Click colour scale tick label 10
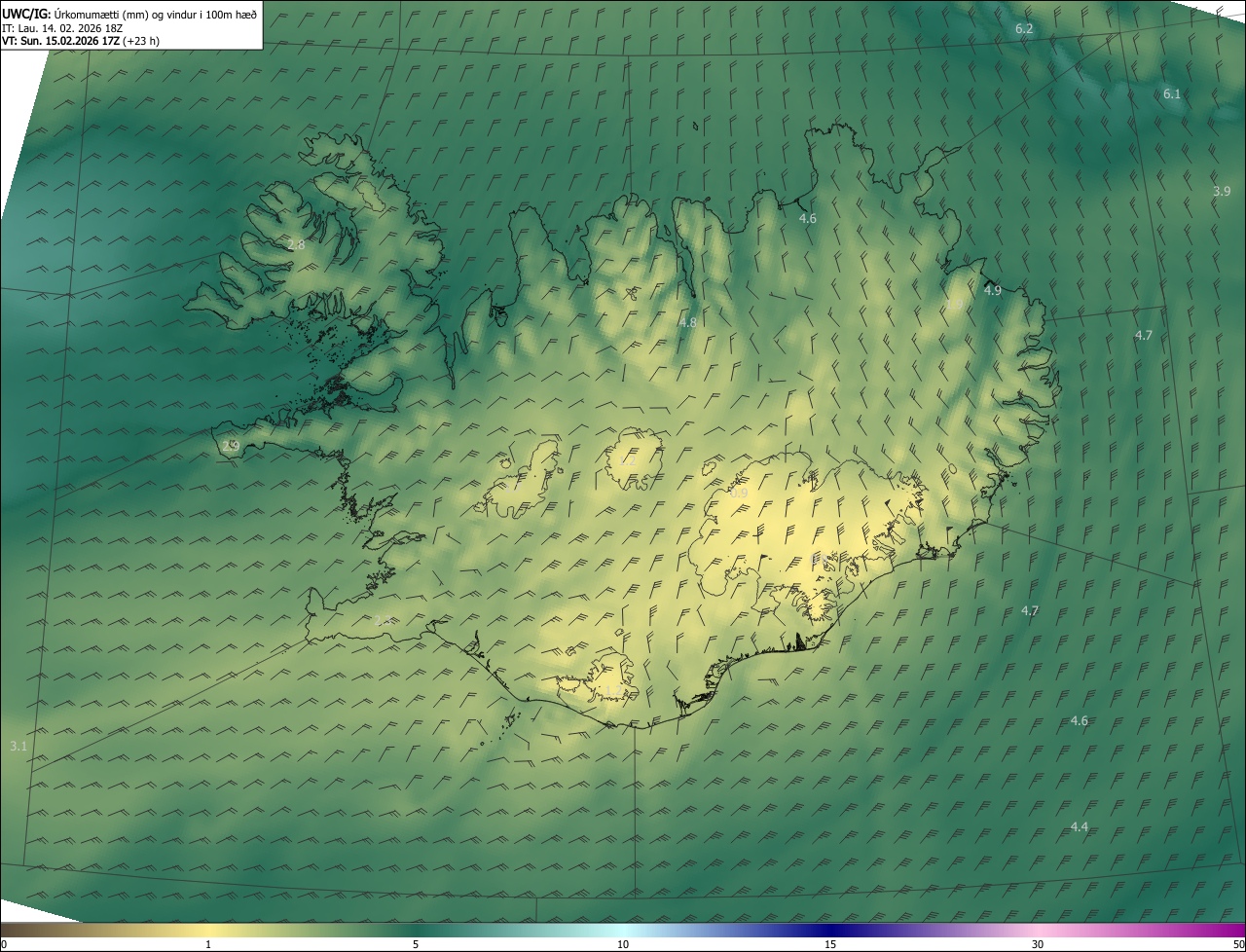The height and width of the screenshot is (952, 1246). coord(623,944)
